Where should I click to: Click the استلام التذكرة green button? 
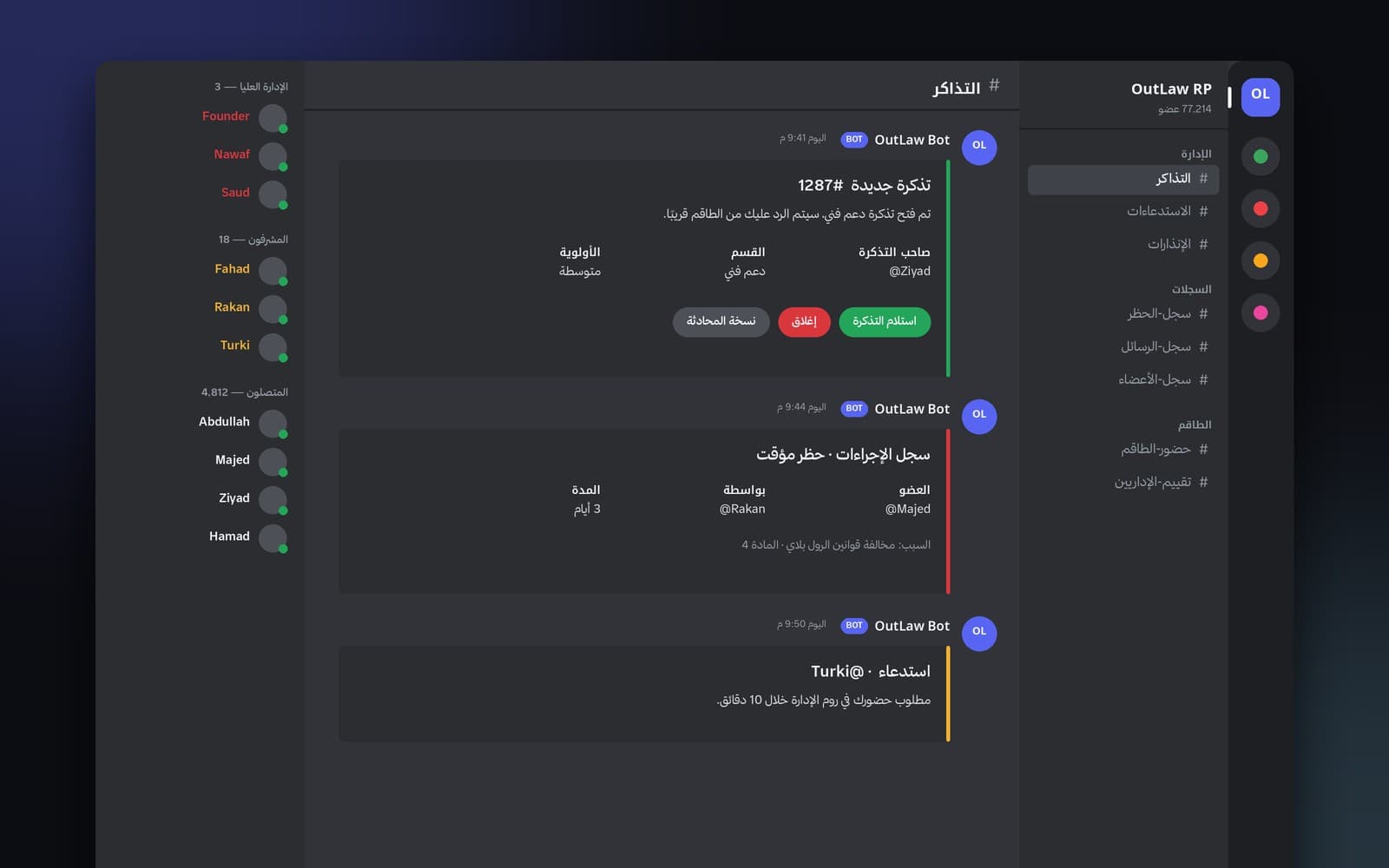point(884,321)
